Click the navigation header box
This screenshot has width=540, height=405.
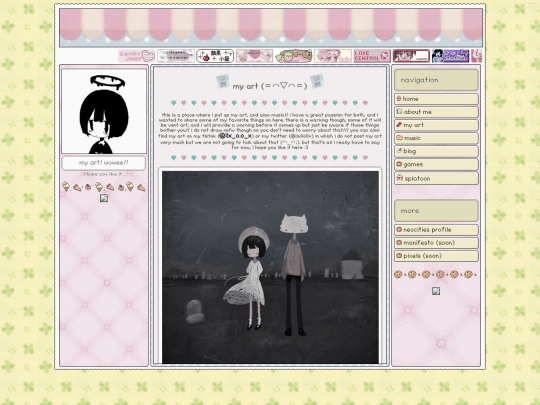tap(436, 80)
